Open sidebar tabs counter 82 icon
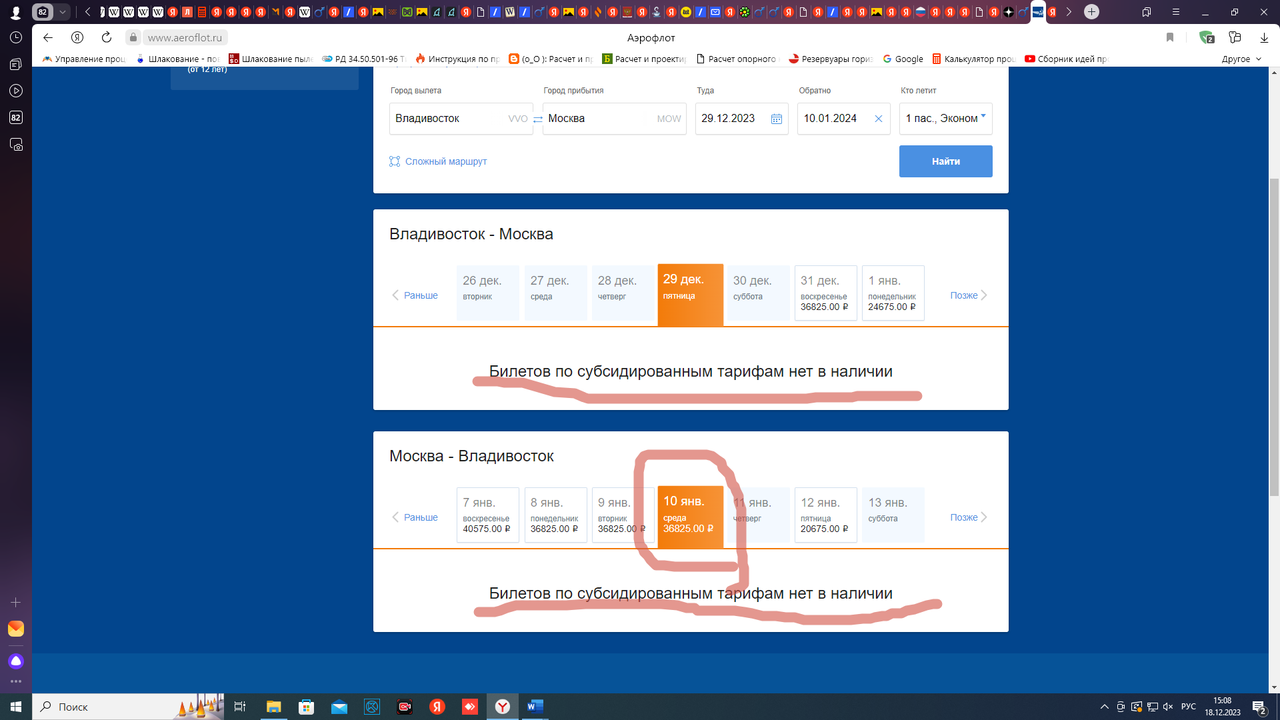This screenshot has height=720, width=1280. [16, 117]
